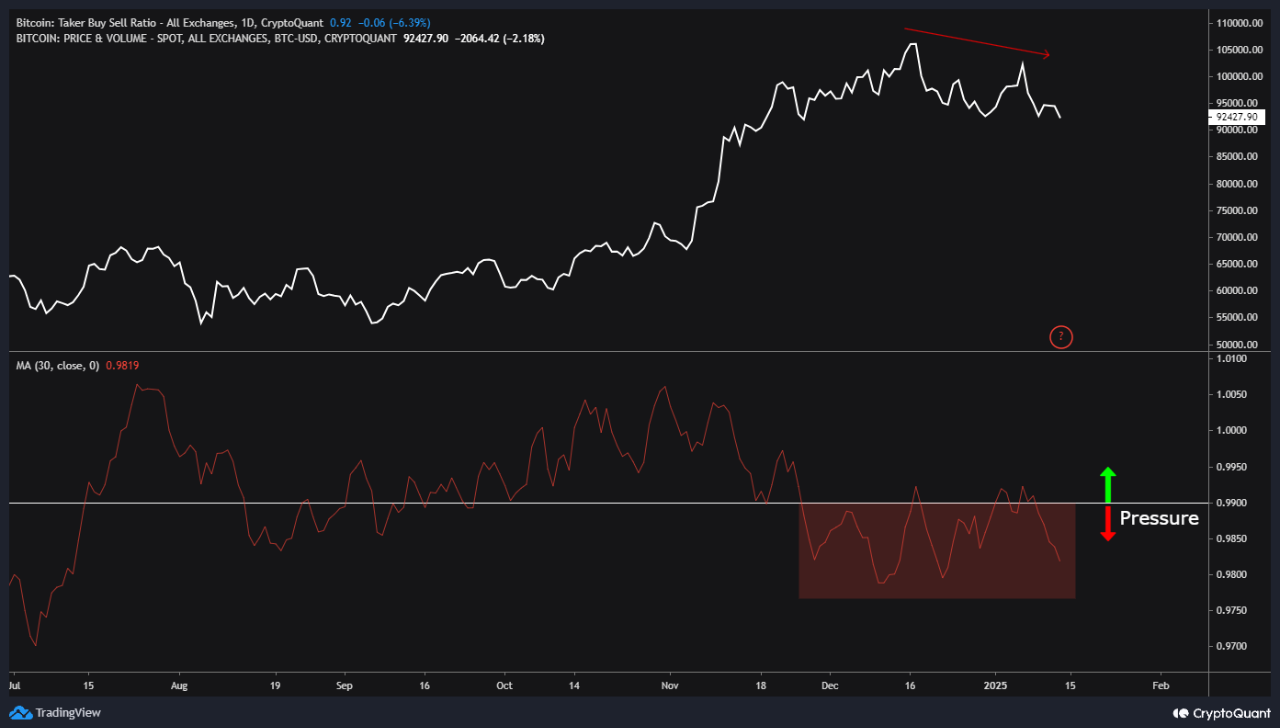Click the ratio value 0.92 in the legend
The width and height of the screenshot is (1280, 728).
tap(340, 22)
